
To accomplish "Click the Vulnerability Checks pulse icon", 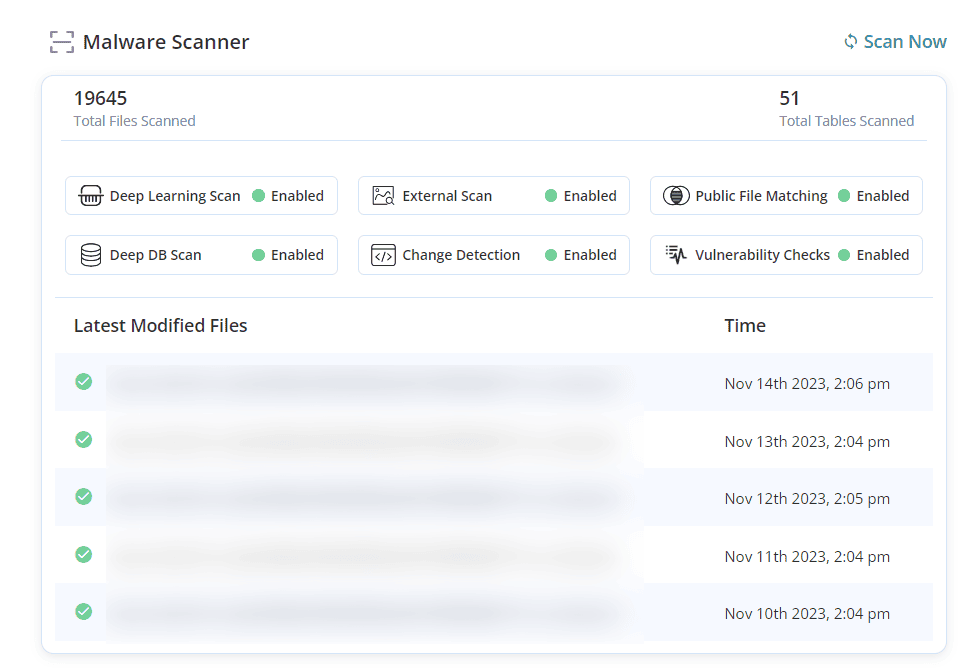I will [677, 255].
